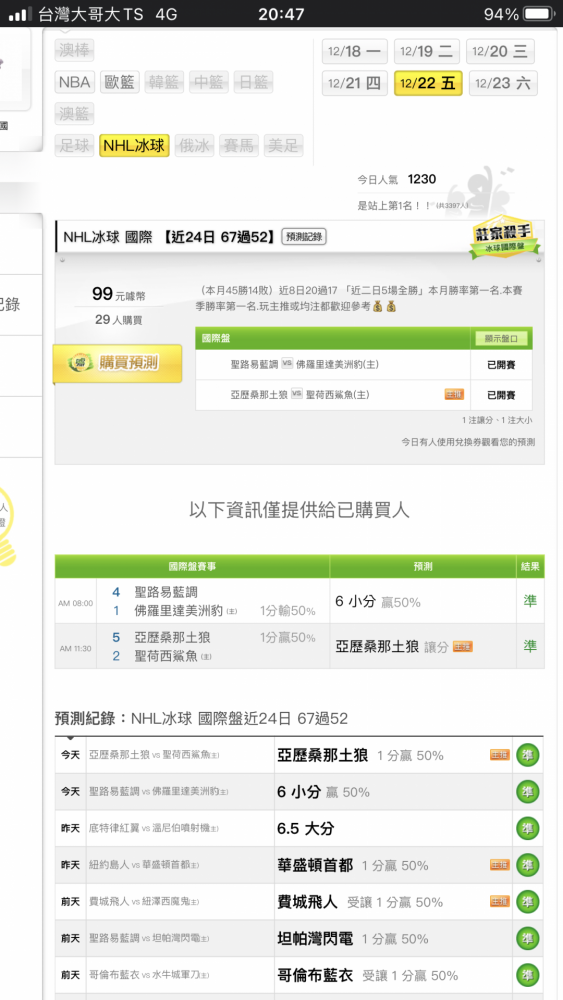Choose date 12/23 六
The width and height of the screenshot is (563, 1000).
pos(503,83)
